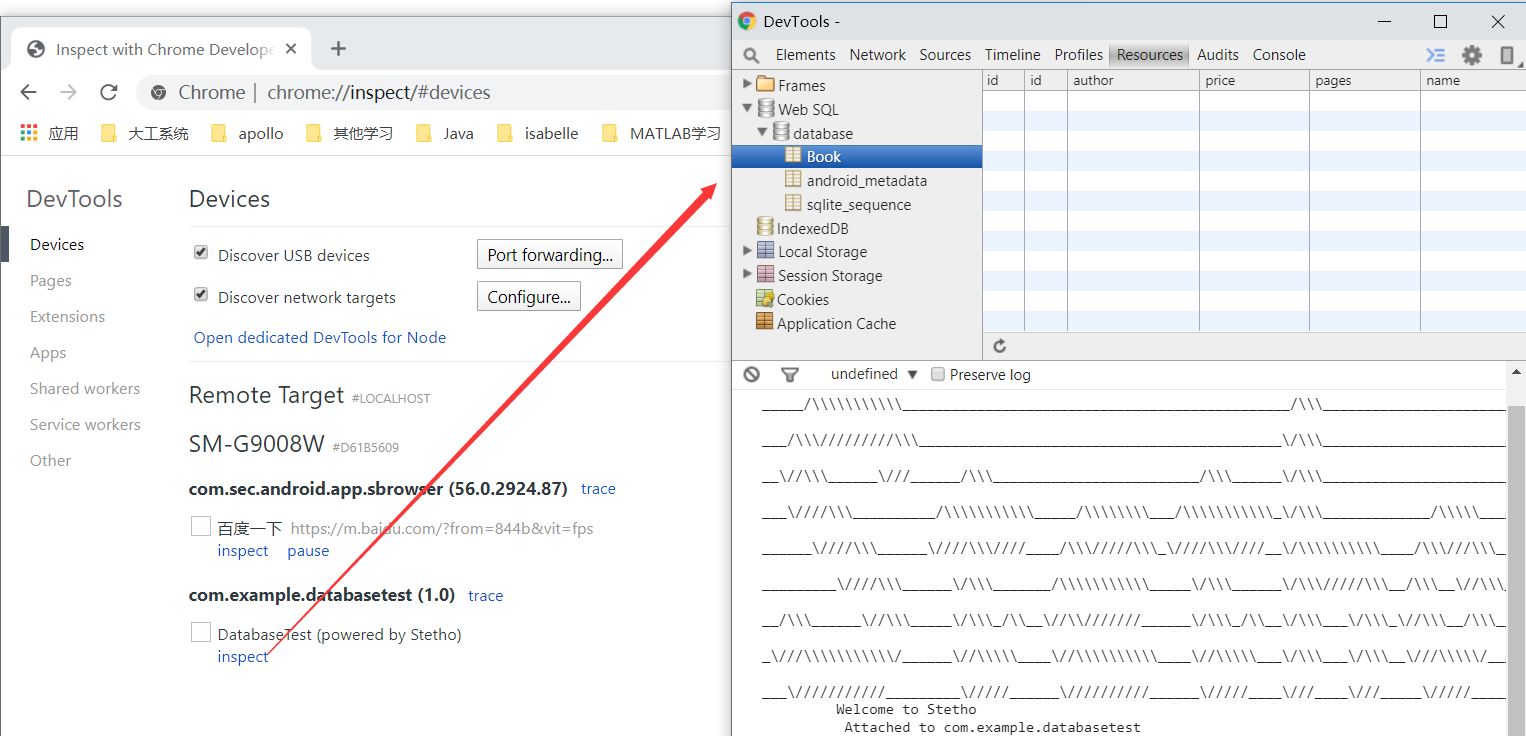Open the Java bookmarks folder
The width and height of the screenshot is (1526, 736).
[x=444, y=133]
